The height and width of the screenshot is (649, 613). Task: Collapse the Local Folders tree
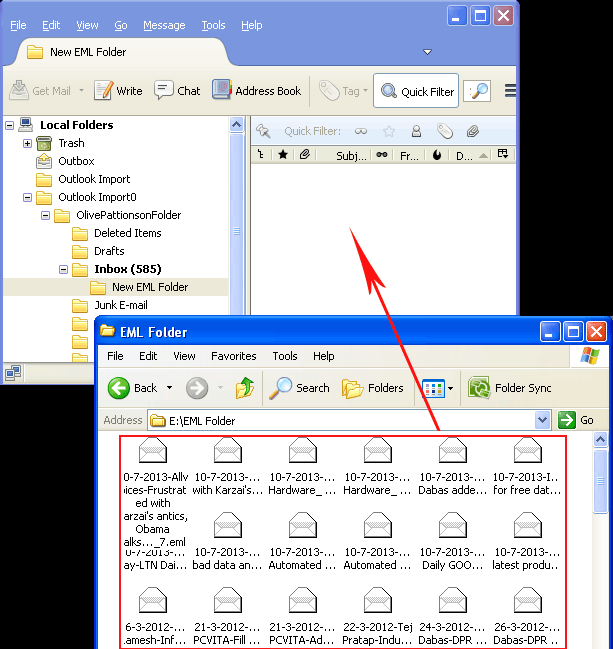(10, 125)
